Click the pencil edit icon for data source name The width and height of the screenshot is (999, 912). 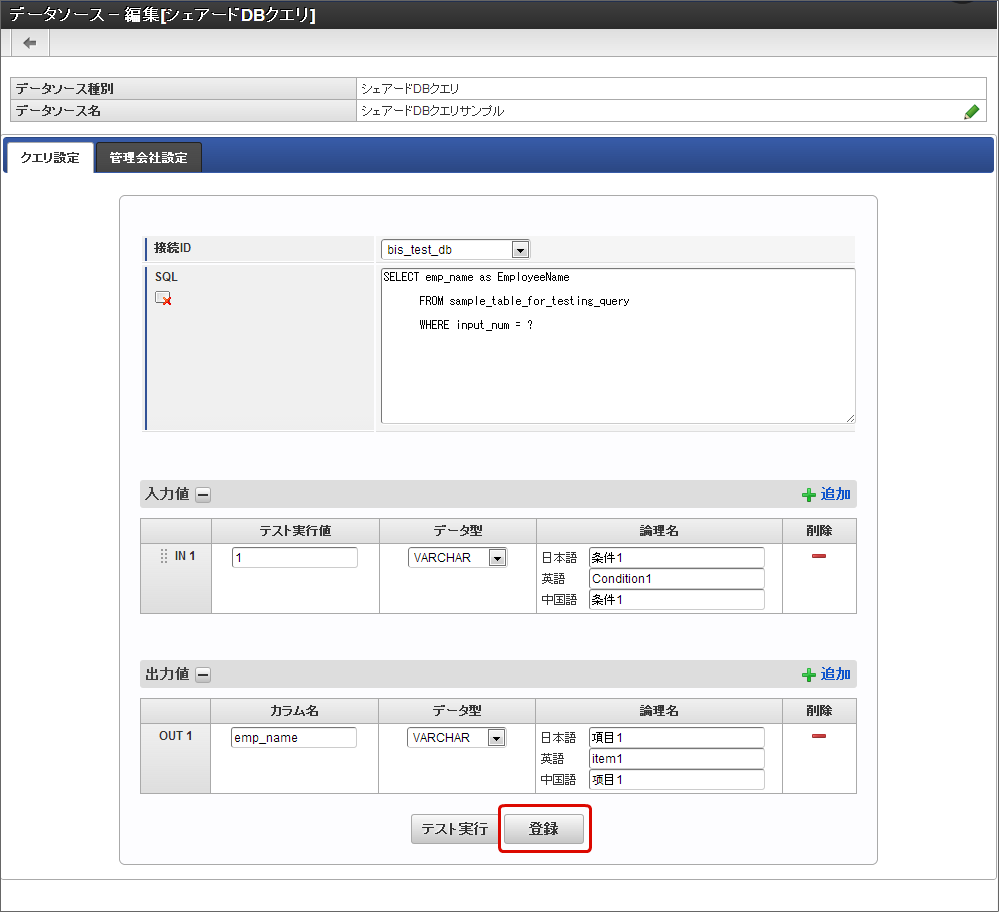point(971,112)
